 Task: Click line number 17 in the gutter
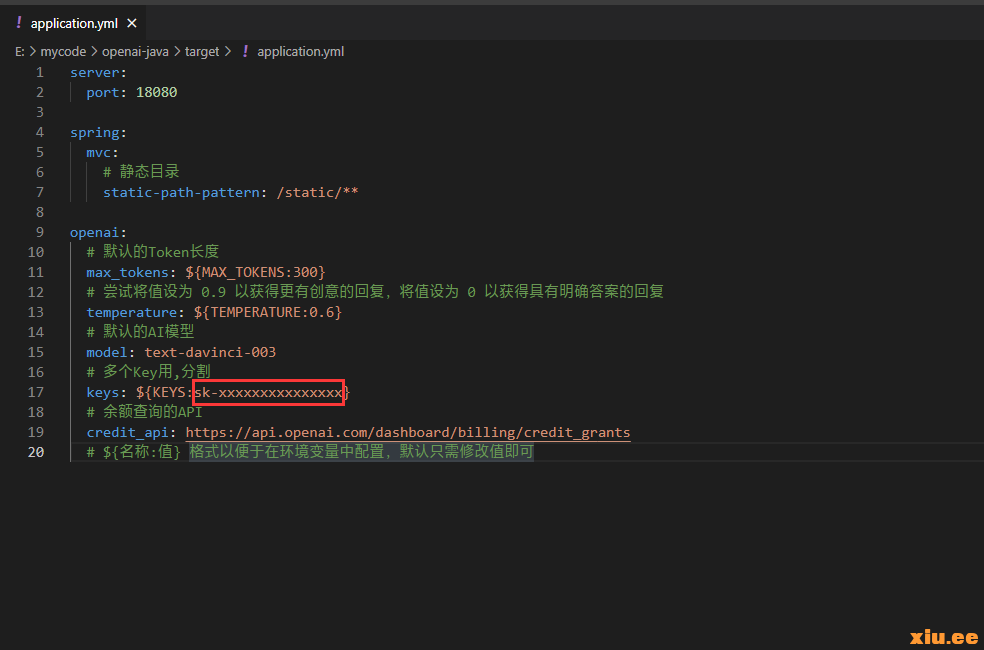tap(36, 392)
